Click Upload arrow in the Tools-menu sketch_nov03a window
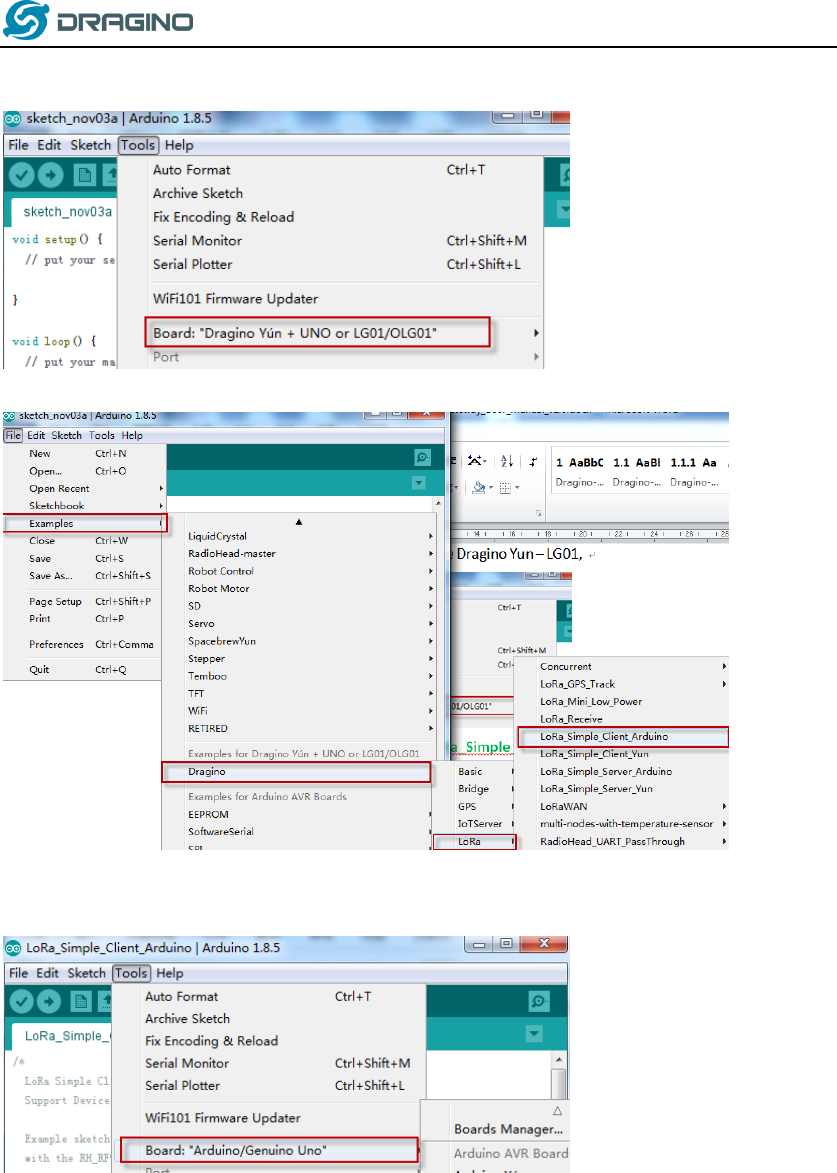837x1173 pixels. click(x=50, y=175)
